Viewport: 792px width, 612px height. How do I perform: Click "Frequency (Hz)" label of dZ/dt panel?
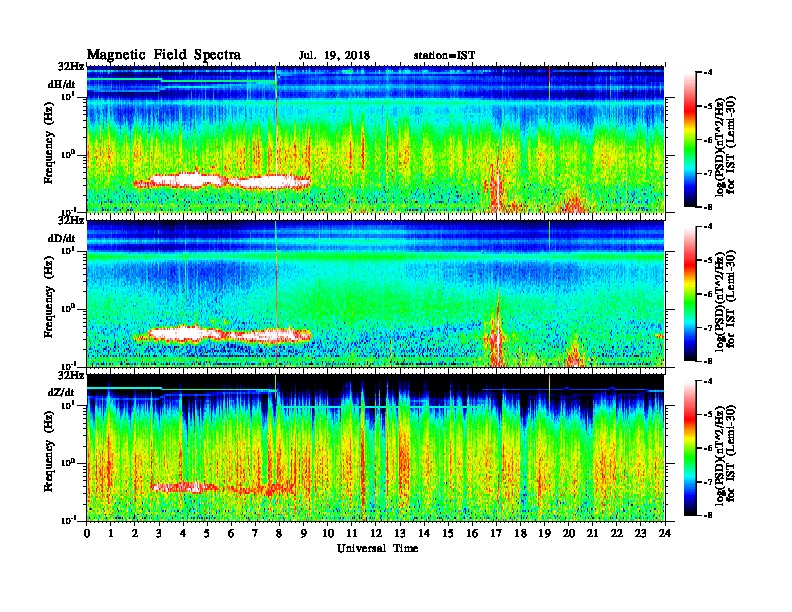[x=49, y=451]
